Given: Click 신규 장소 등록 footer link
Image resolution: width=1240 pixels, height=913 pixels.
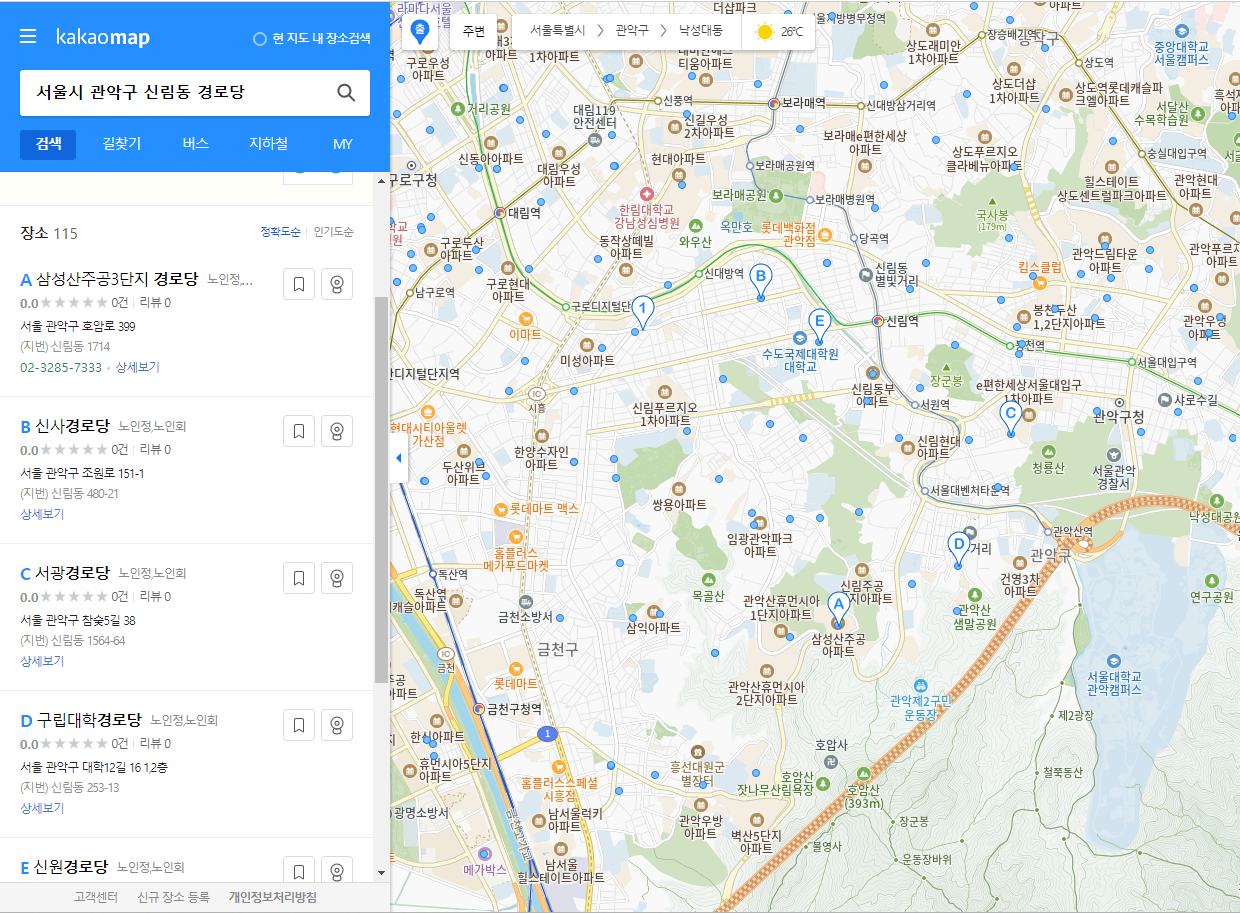Looking at the screenshot, I should pos(174,897).
